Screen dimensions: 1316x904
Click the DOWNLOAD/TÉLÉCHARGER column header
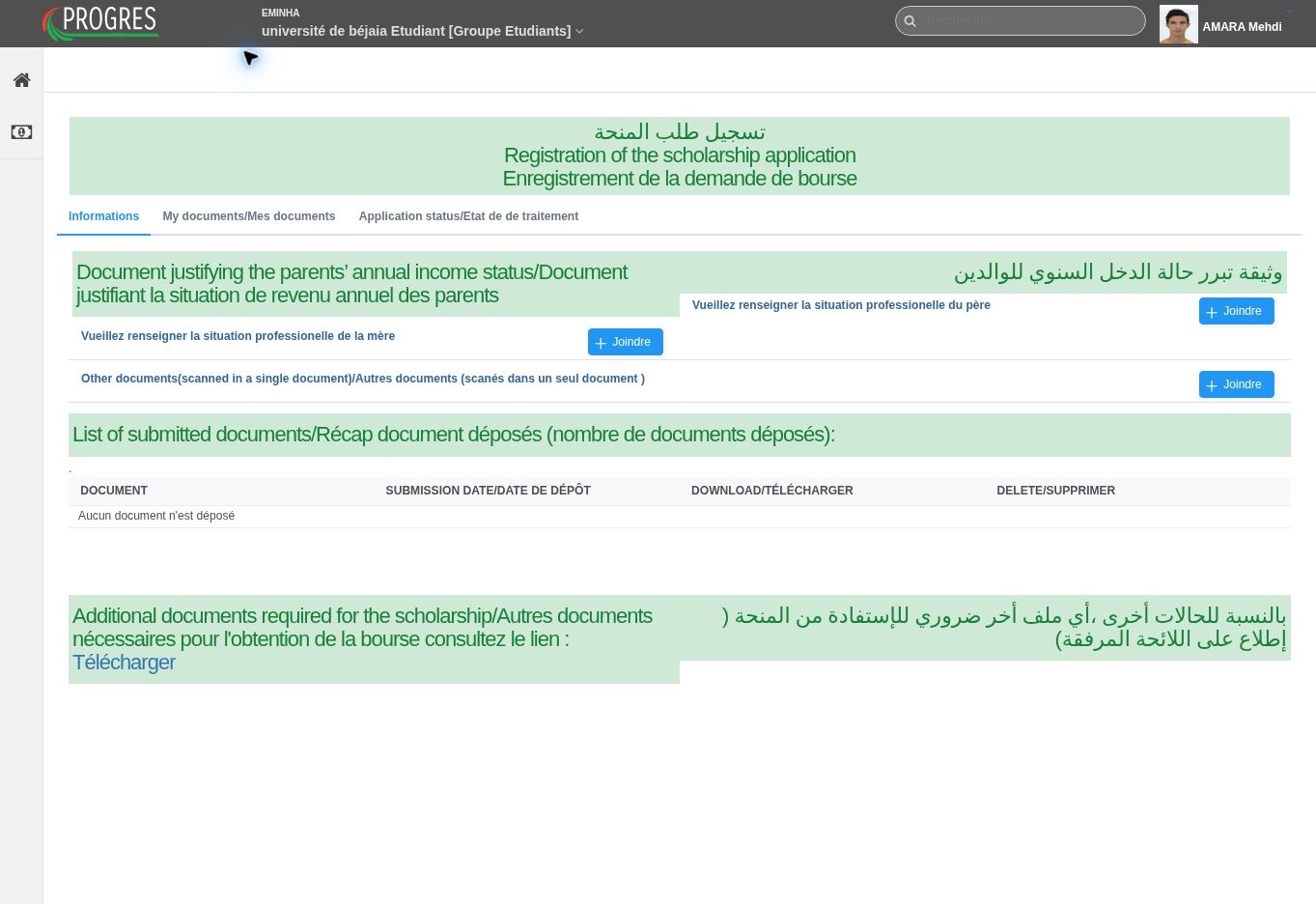click(771, 491)
